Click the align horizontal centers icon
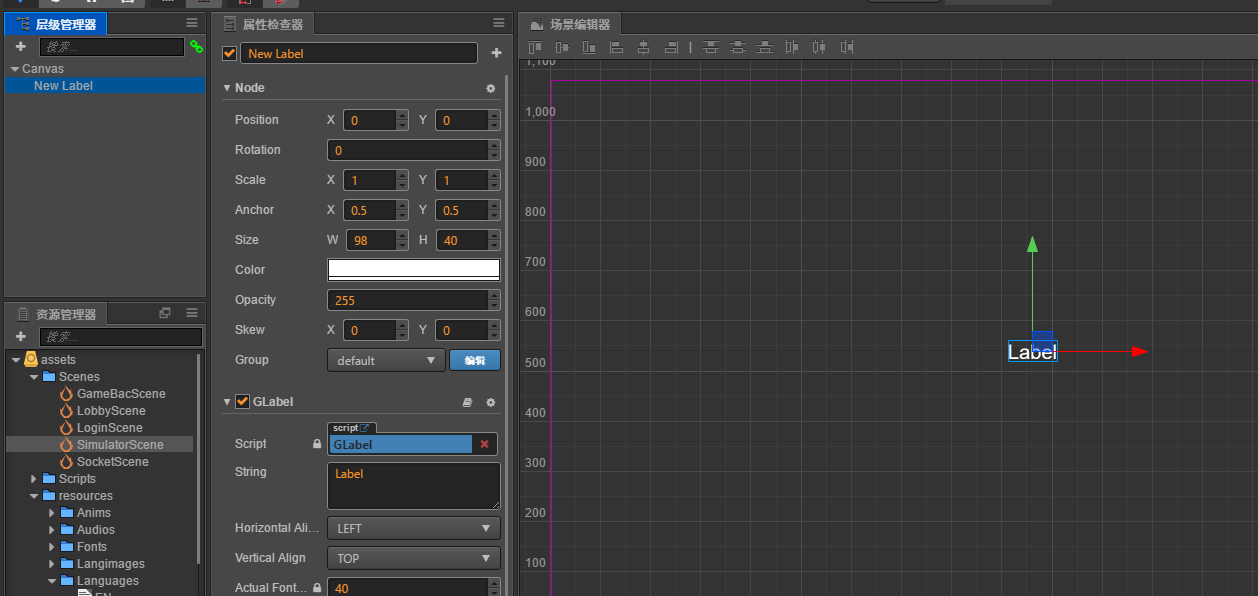 (644, 47)
